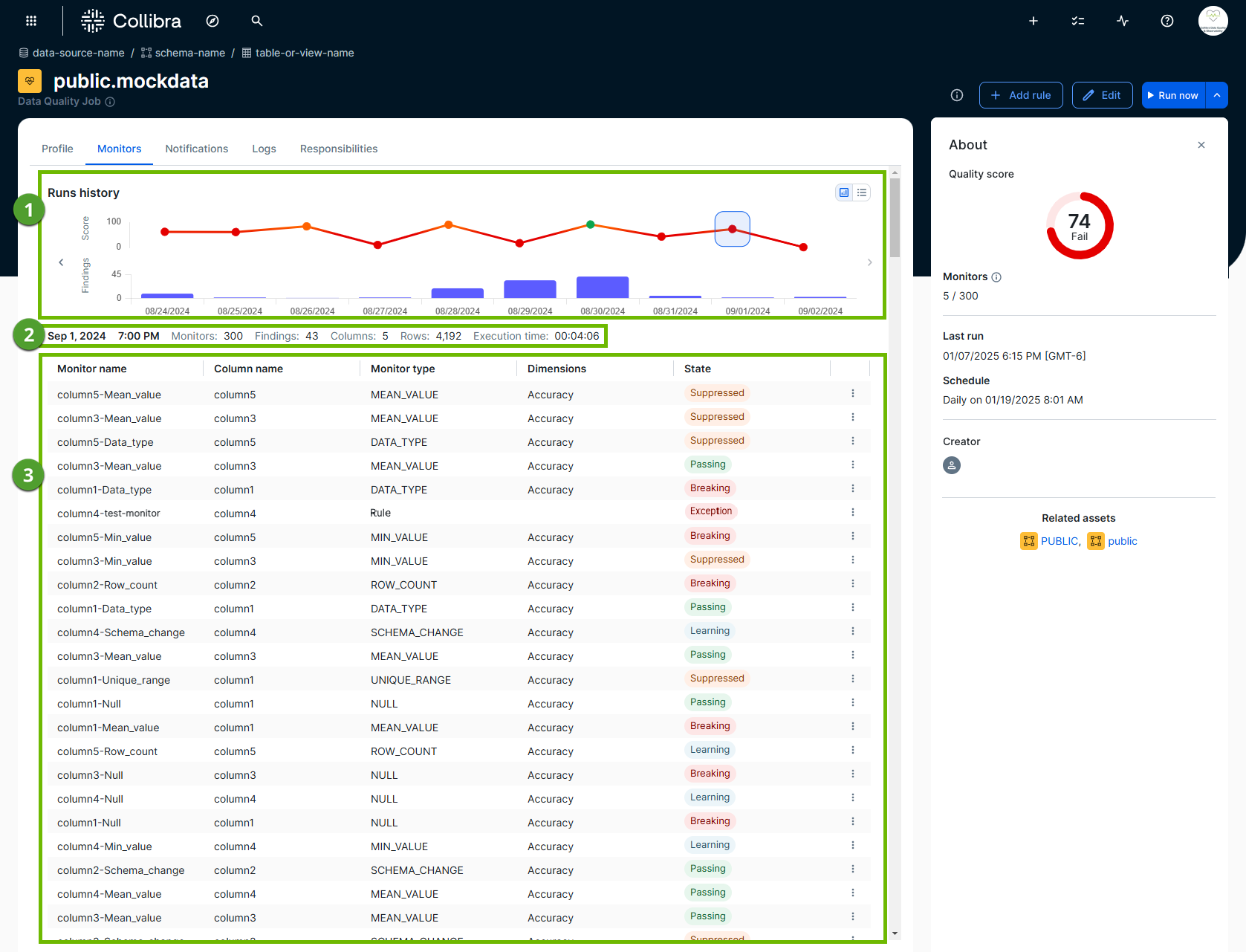1246x952 pixels.
Task: Click the compass browse icon
Action: tap(212, 21)
